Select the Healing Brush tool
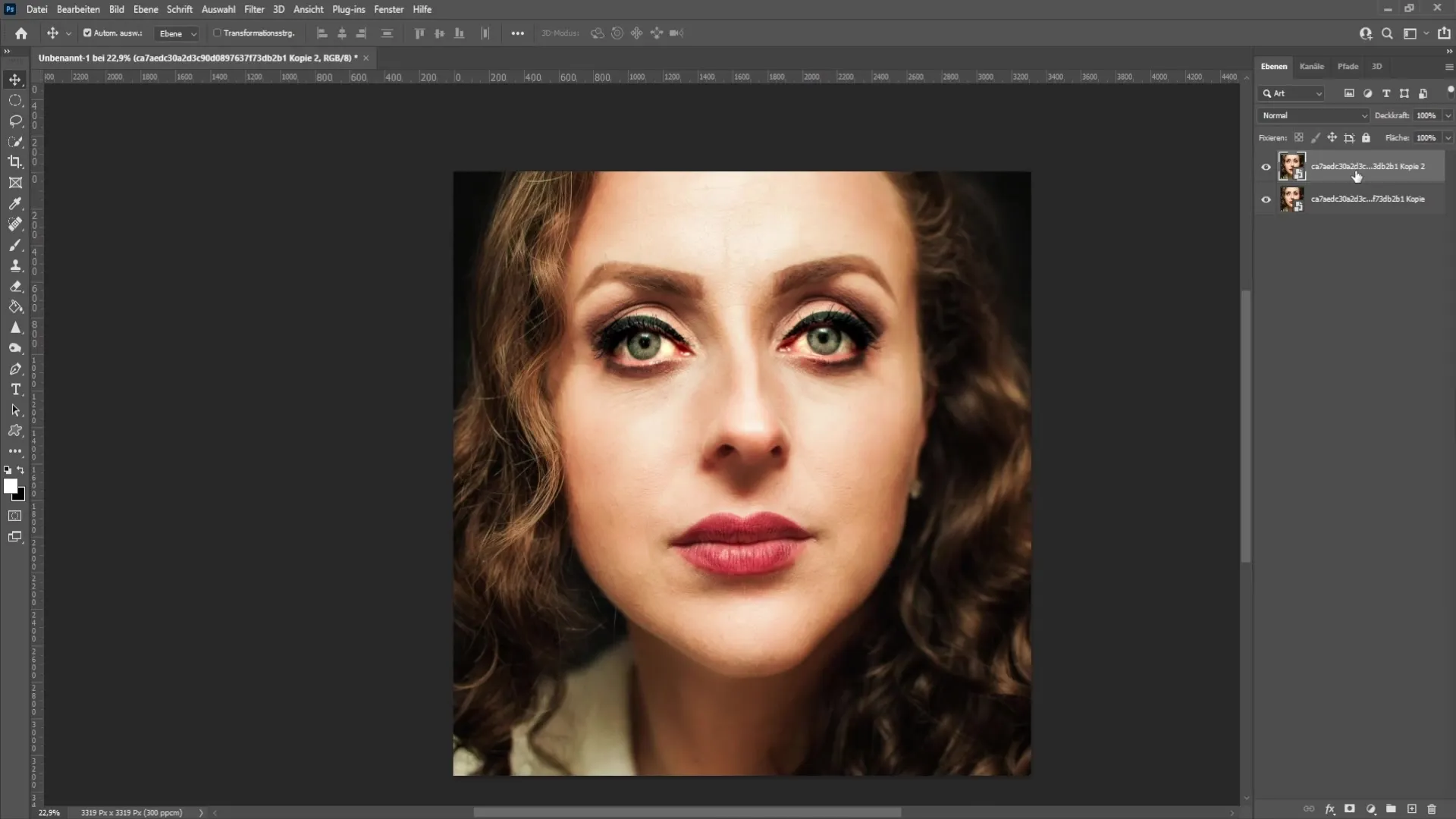 click(x=15, y=223)
